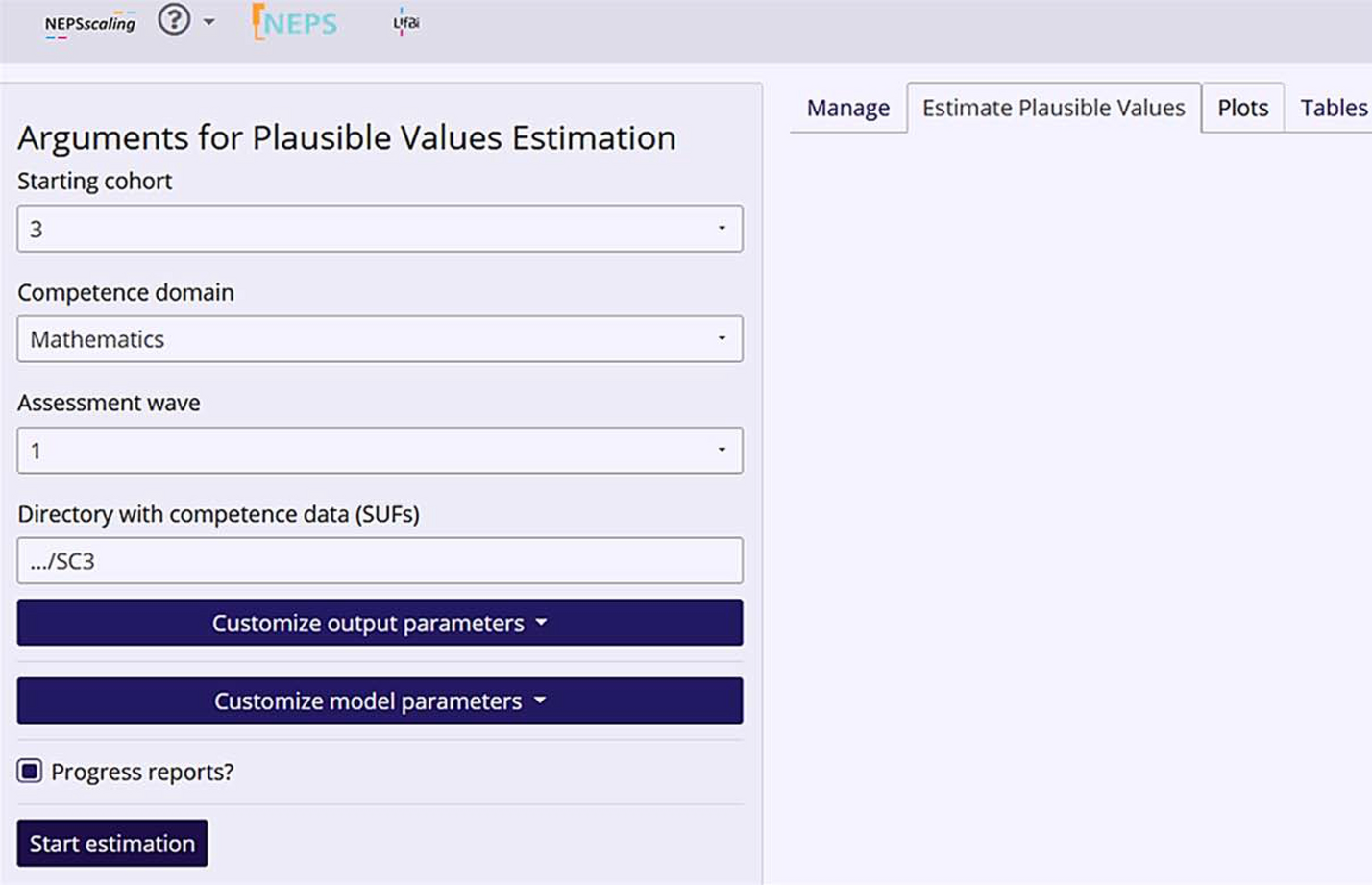The image size is (1372, 885).
Task: Switch to the Manage tab
Action: (848, 108)
